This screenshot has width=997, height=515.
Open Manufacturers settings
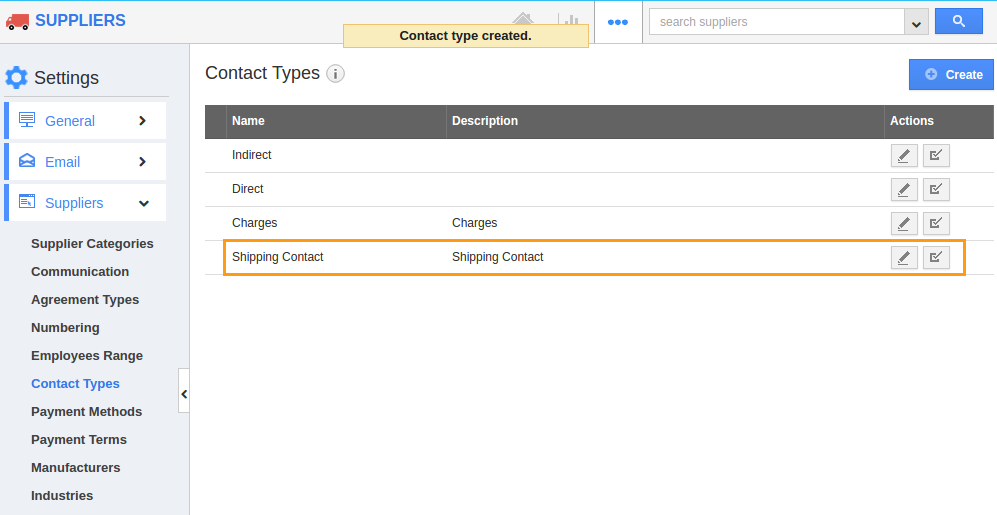pos(76,467)
